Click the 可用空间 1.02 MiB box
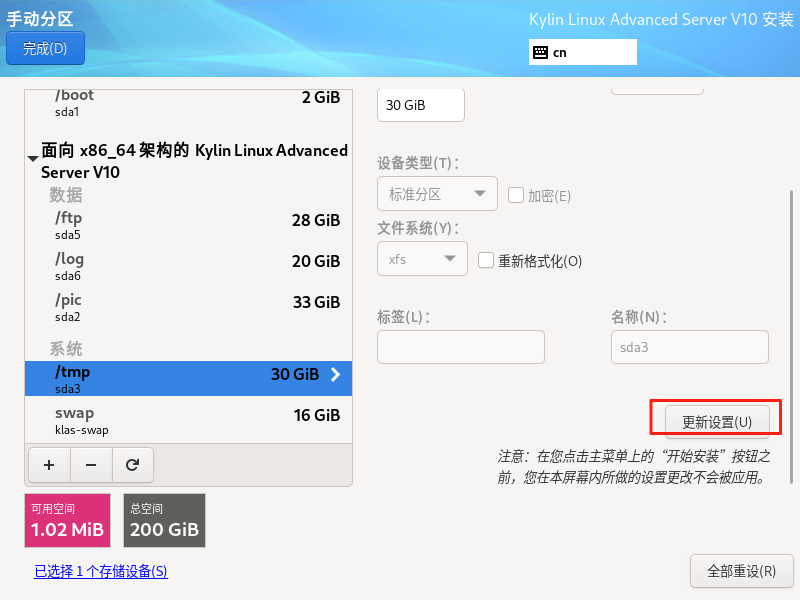 coord(67,520)
